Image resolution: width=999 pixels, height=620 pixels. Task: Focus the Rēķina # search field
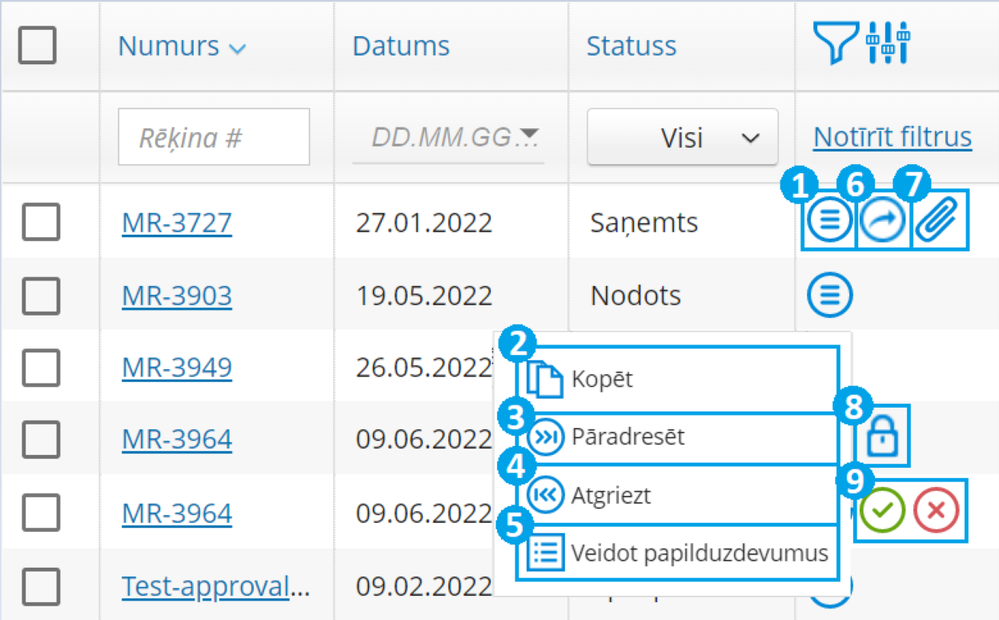(213, 137)
